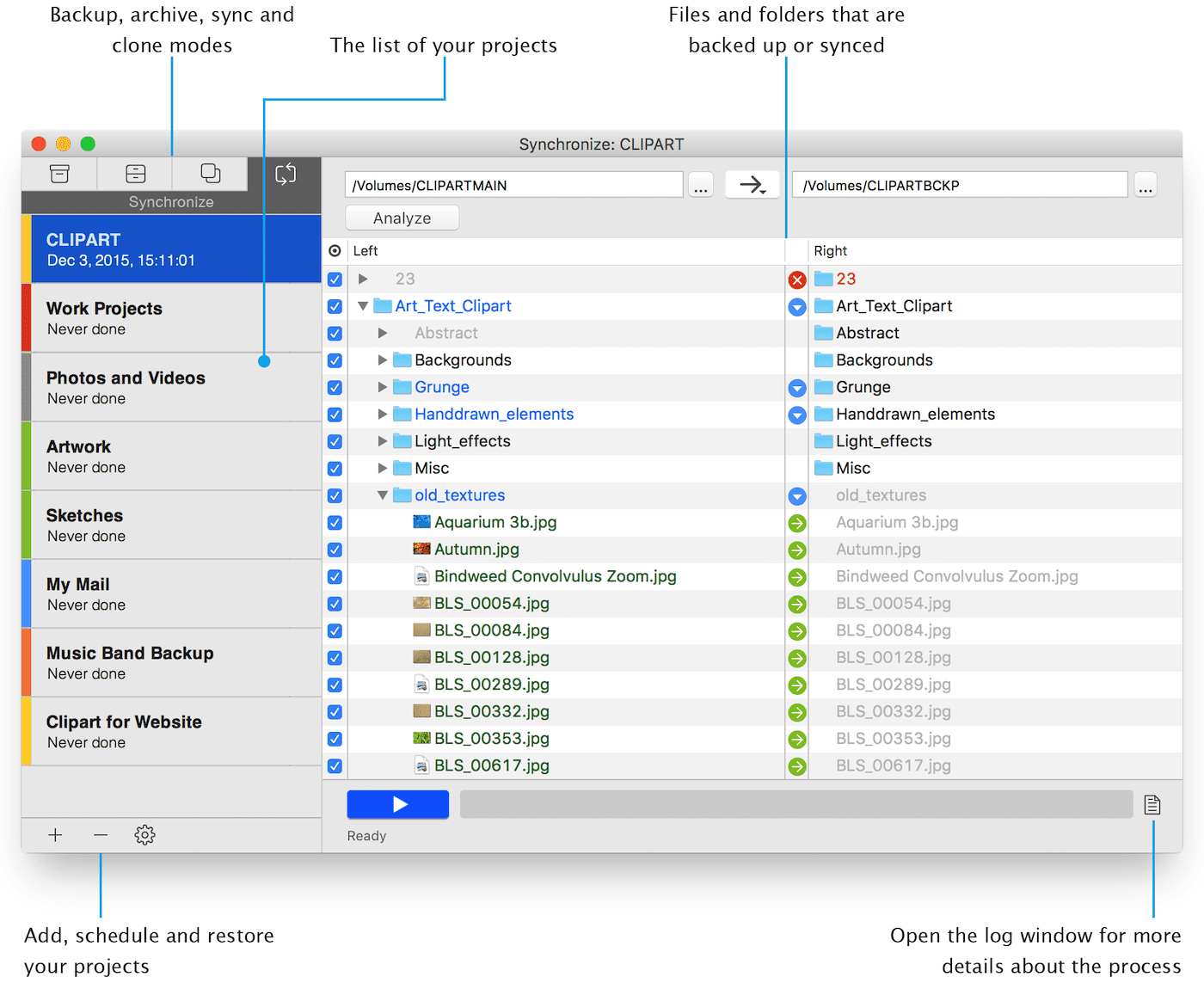Uncheck the Backgrounds folder checkbox
Screen dimensions: 1204x983
pos(335,360)
